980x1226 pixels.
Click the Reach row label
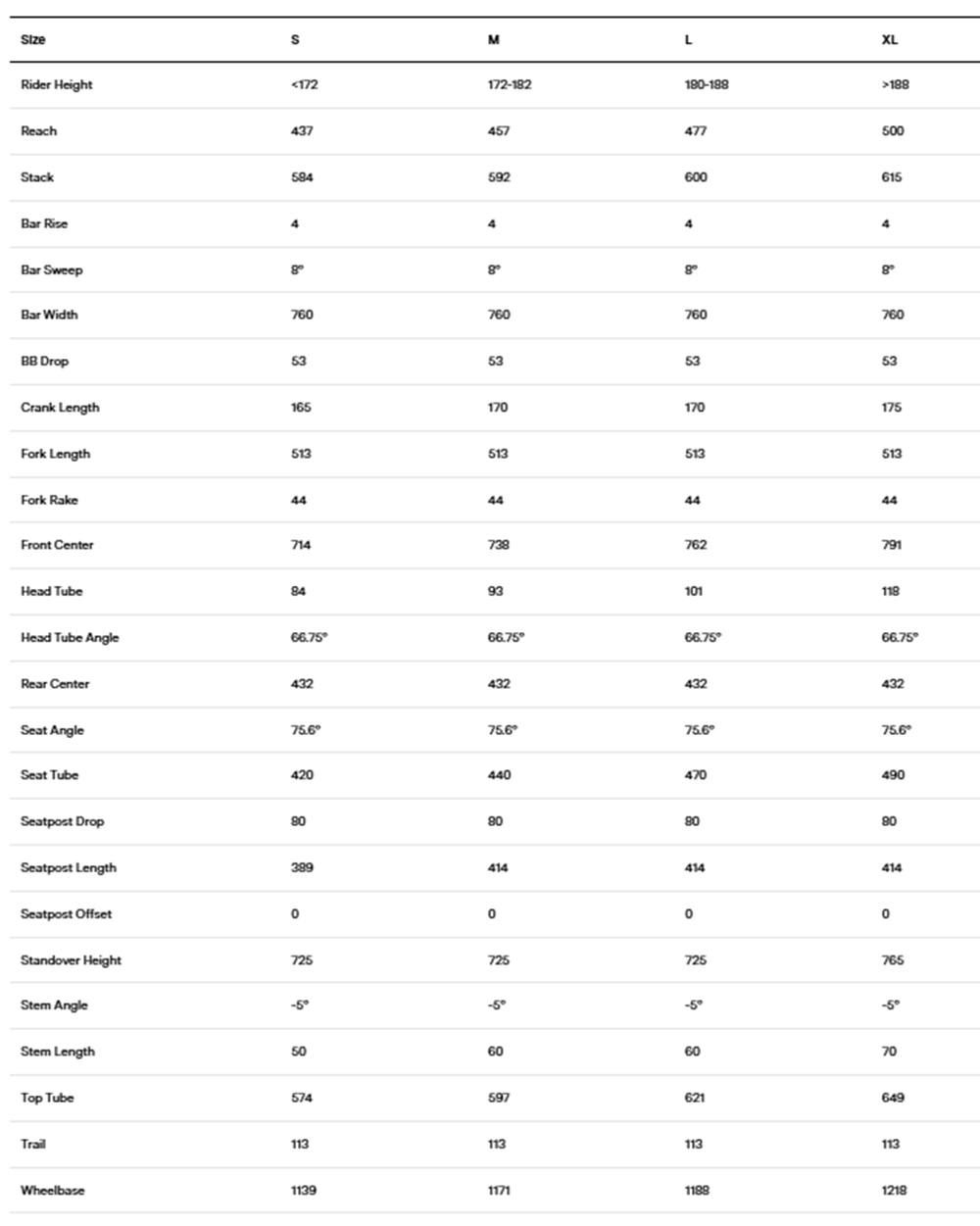[39, 131]
